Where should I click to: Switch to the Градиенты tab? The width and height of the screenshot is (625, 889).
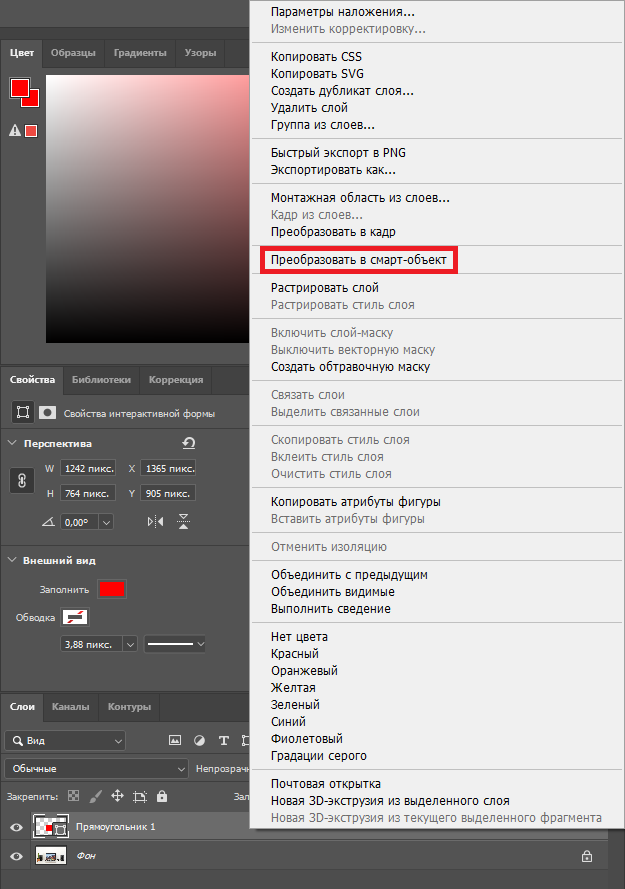coord(140,53)
